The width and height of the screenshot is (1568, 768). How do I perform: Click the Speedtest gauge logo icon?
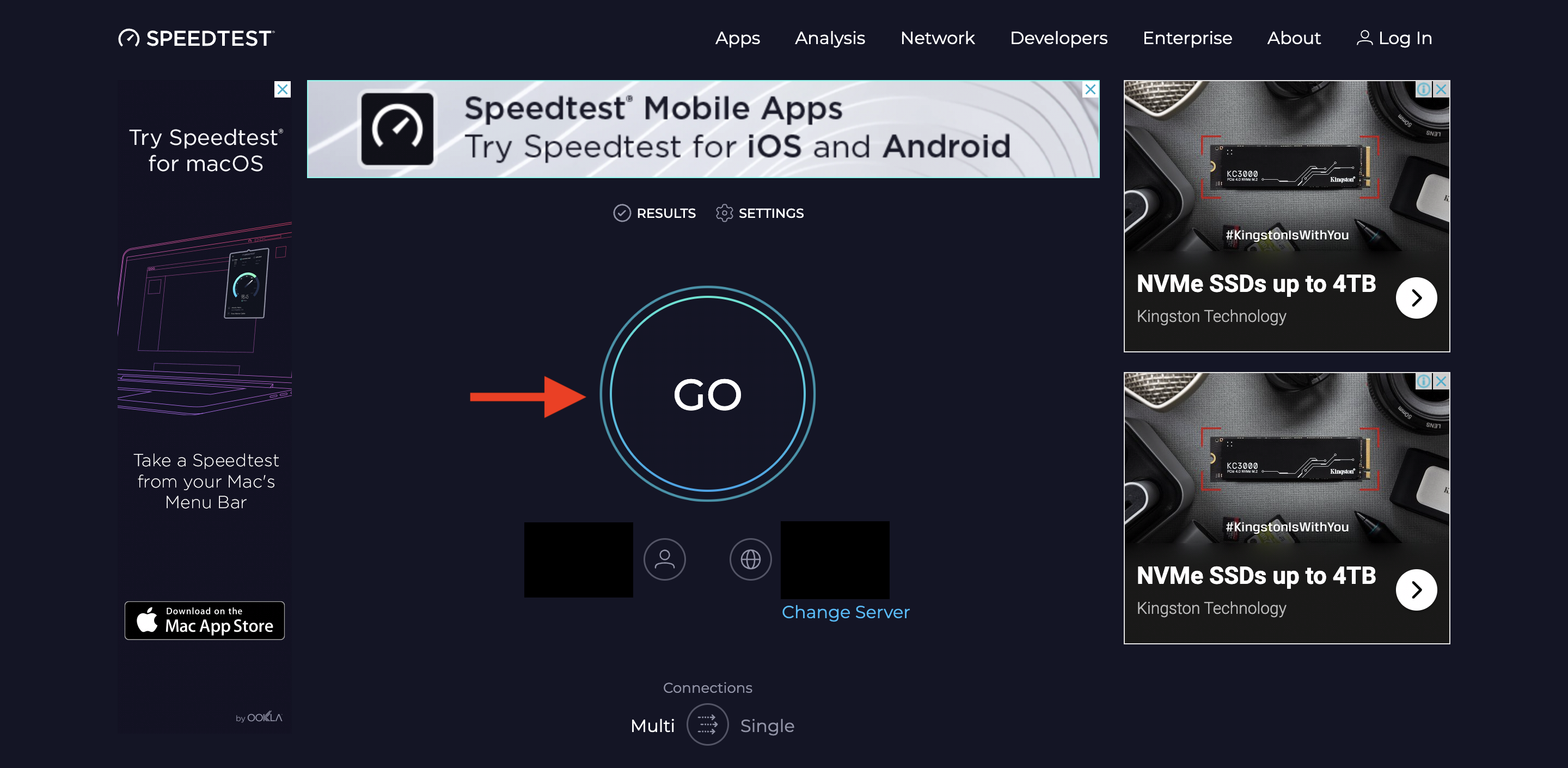tap(128, 38)
